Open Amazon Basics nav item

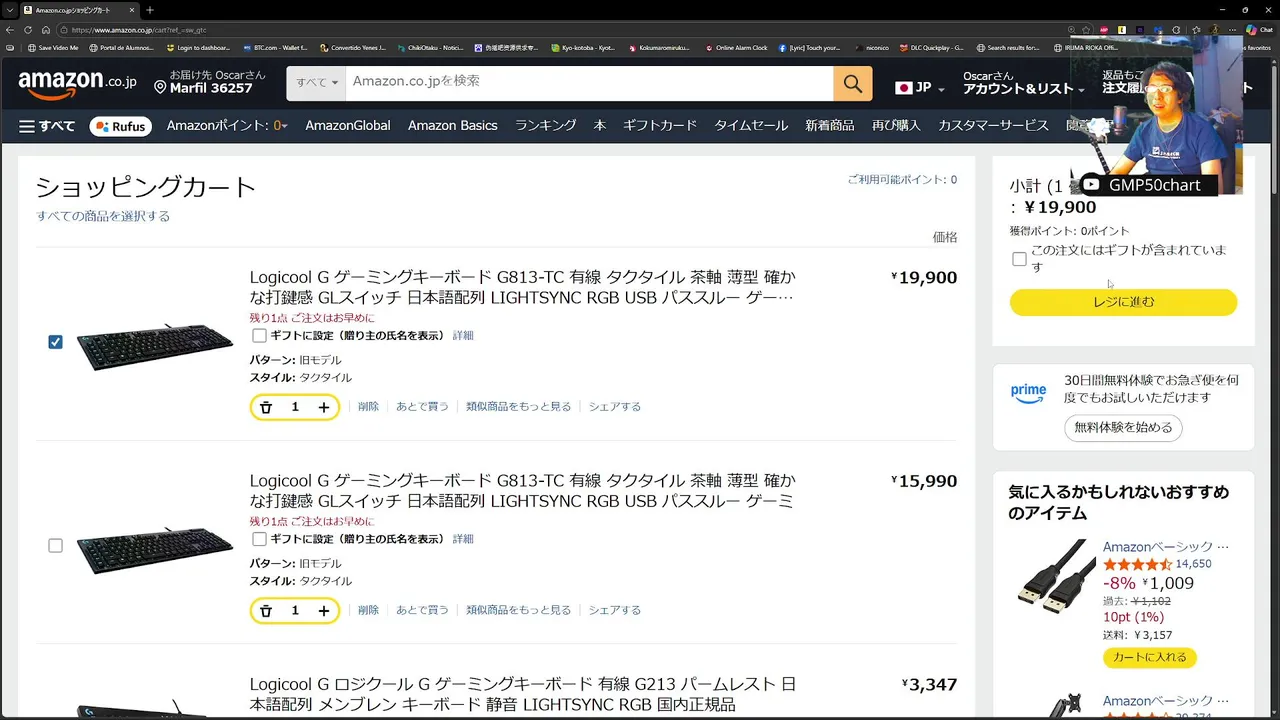click(x=452, y=126)
